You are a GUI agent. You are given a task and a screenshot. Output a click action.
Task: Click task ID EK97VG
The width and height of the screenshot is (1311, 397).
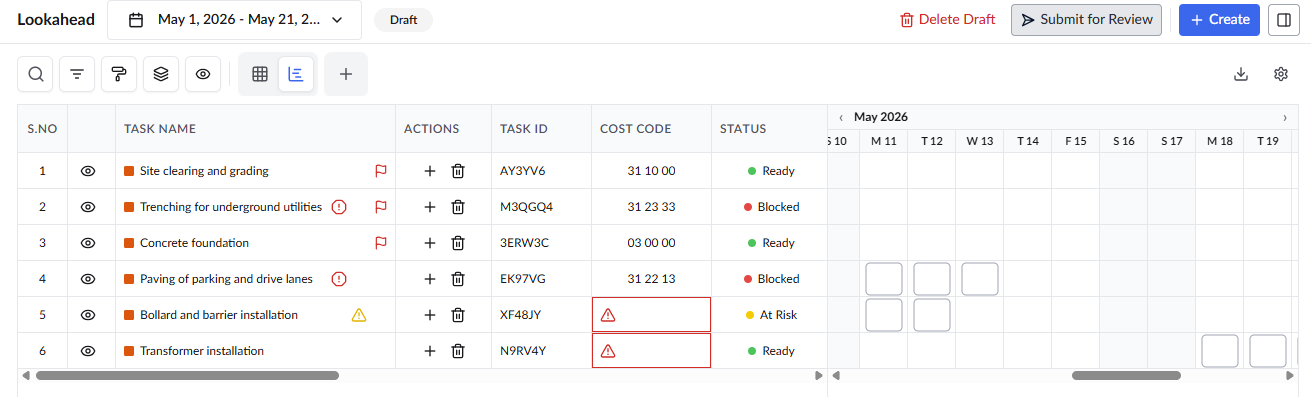[x=524, y=279]
